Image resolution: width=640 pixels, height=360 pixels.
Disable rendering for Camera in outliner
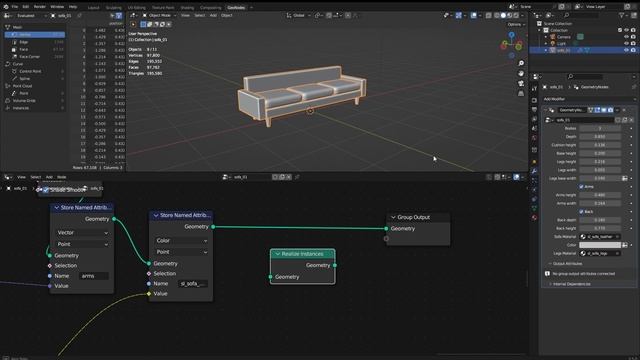pos(633,37)
